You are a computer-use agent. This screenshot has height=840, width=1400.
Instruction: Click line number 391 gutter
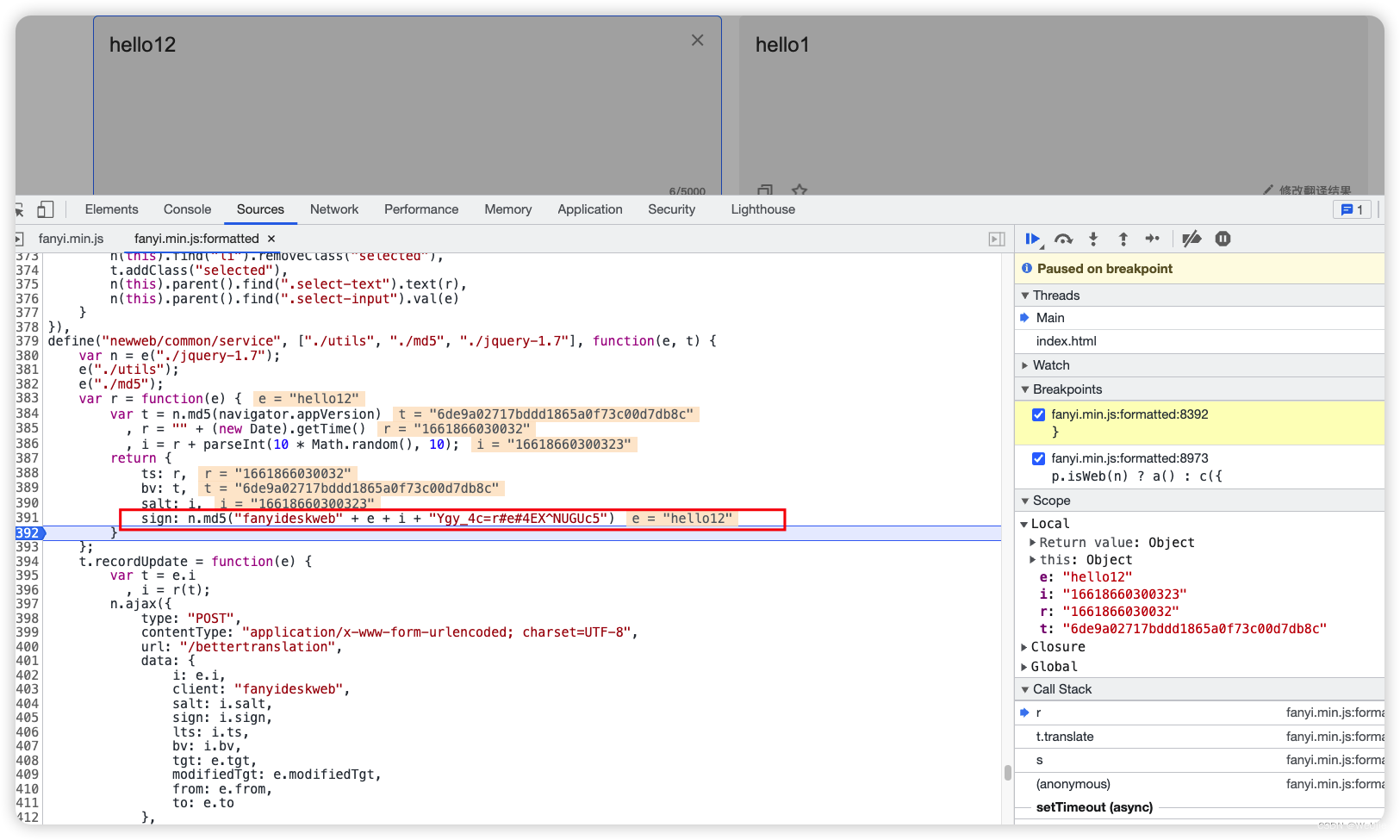[x=28, y=518]
